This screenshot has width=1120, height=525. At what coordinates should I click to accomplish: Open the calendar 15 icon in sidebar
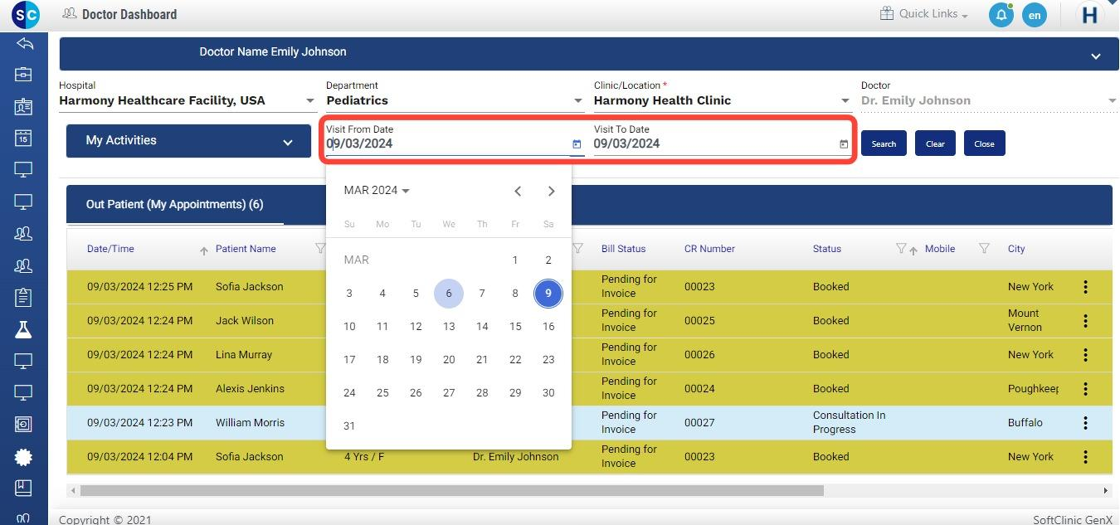pos(24,138)
